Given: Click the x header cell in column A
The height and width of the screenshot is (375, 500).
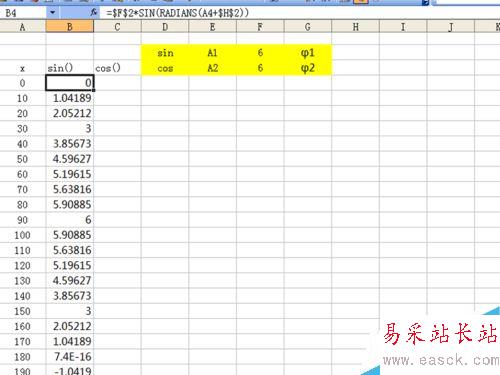Looking at the screenshot, I should pyautogui.click(x=23, y=68).
